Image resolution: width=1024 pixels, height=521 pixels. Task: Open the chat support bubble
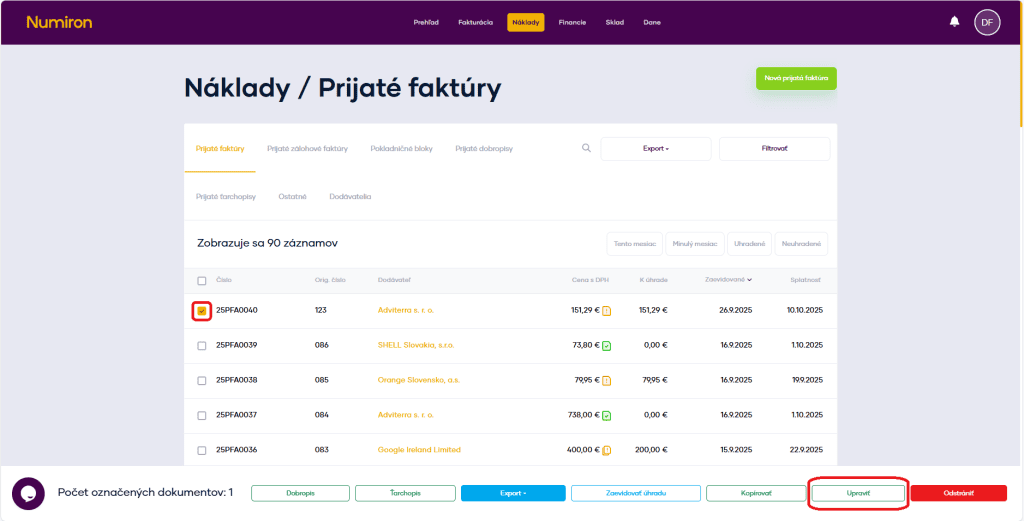(28, 493)
